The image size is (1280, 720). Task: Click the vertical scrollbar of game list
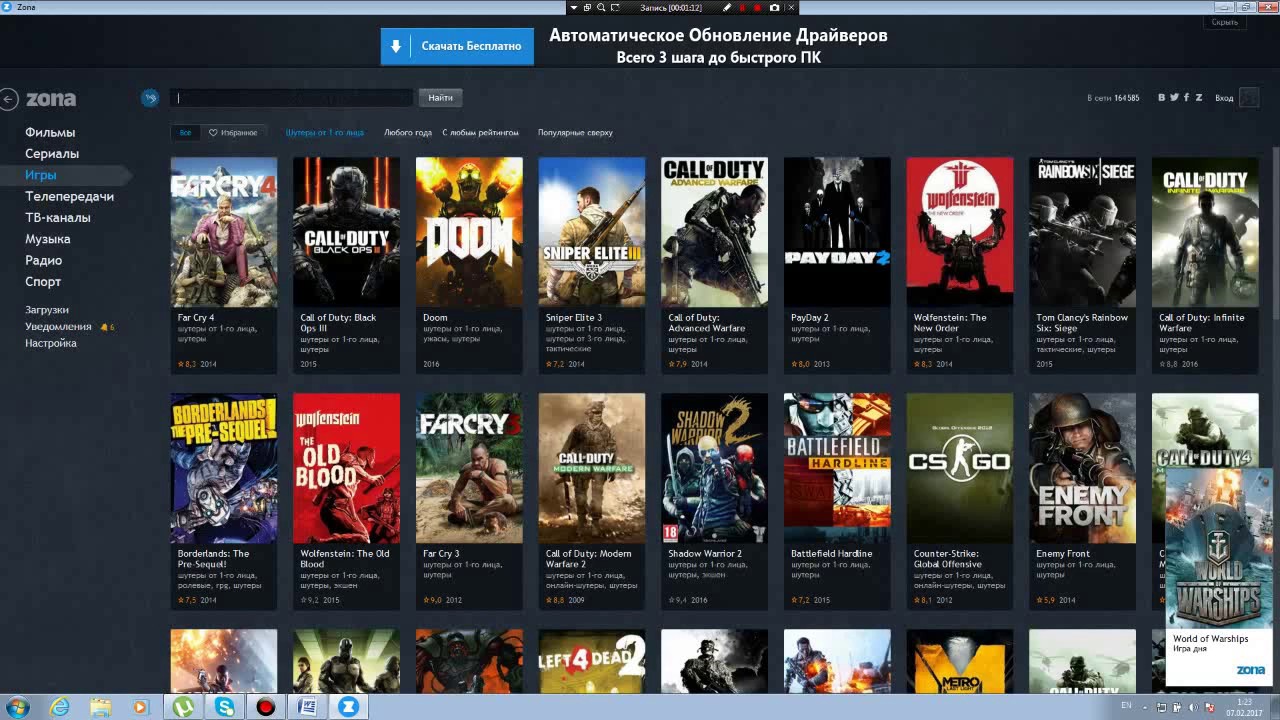pos(1275,232)
